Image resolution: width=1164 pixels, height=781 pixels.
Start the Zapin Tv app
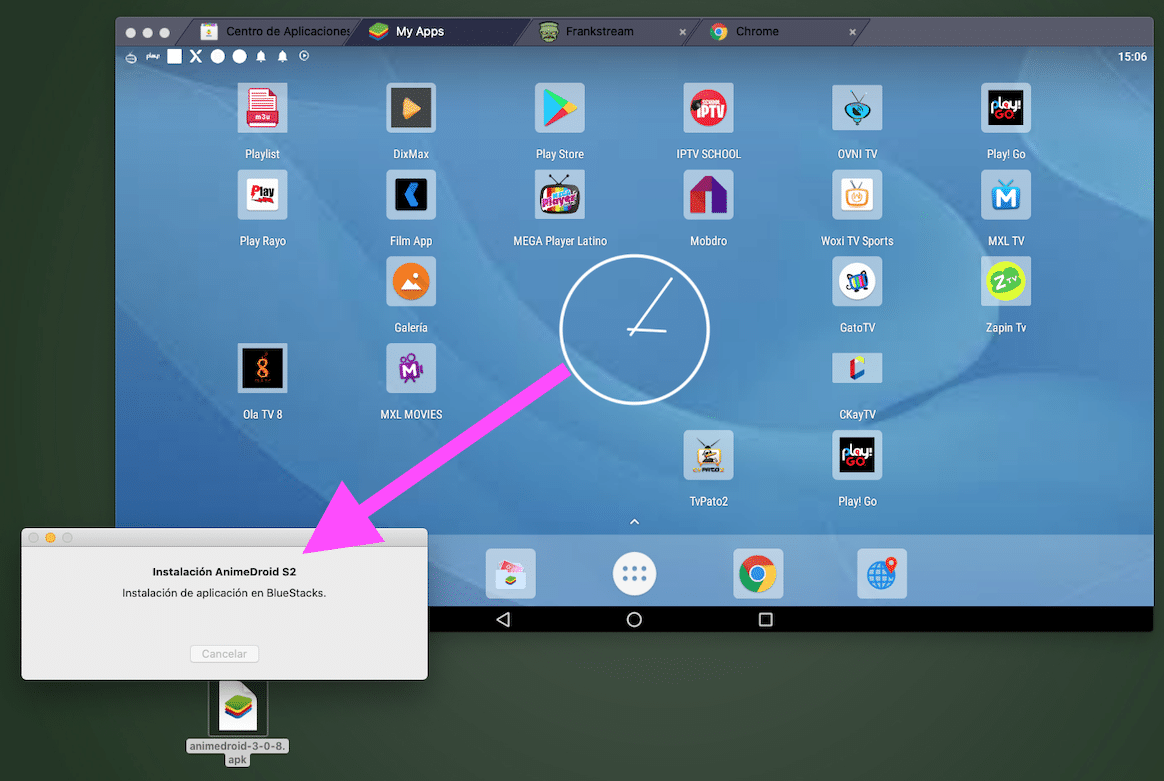pos(1005,281)
